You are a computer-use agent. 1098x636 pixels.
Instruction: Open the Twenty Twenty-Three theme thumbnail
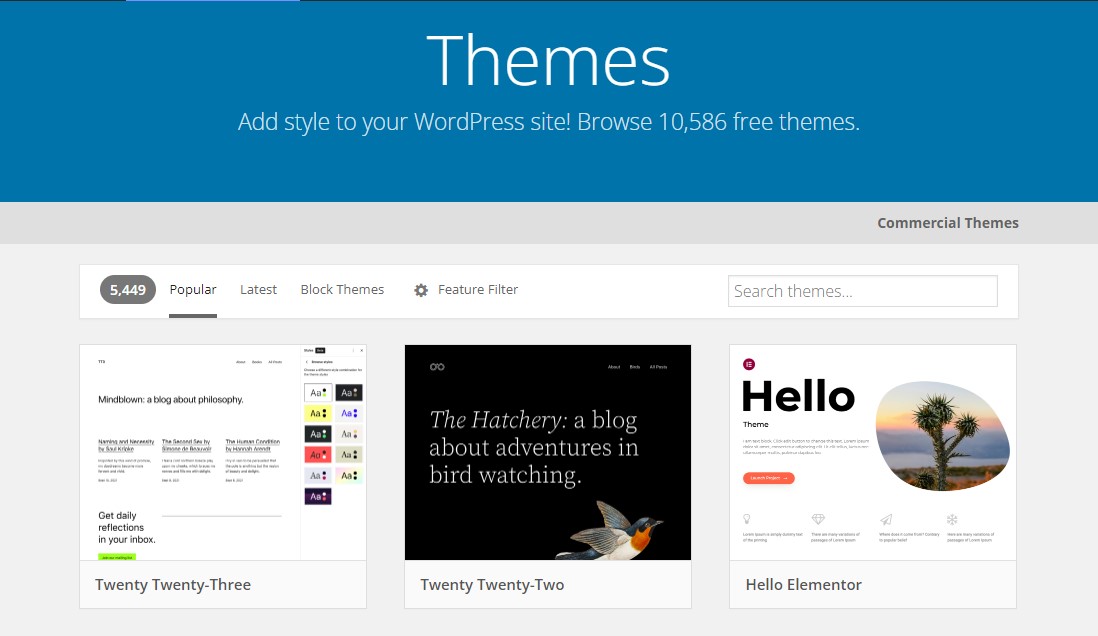223,452
